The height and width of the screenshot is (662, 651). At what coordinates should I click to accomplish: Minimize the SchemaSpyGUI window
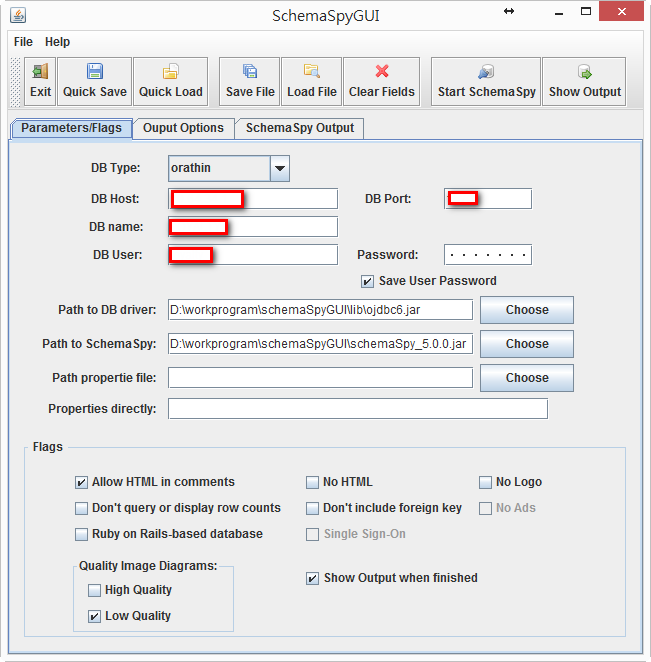pyautogui.click(x=559, y=14)
